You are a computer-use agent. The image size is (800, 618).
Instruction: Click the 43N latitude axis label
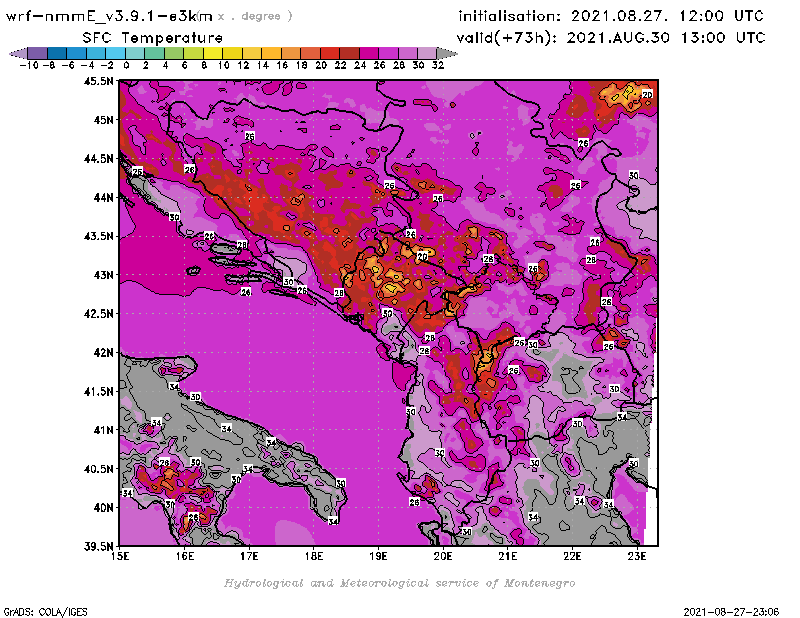click(x=103, y=275)
